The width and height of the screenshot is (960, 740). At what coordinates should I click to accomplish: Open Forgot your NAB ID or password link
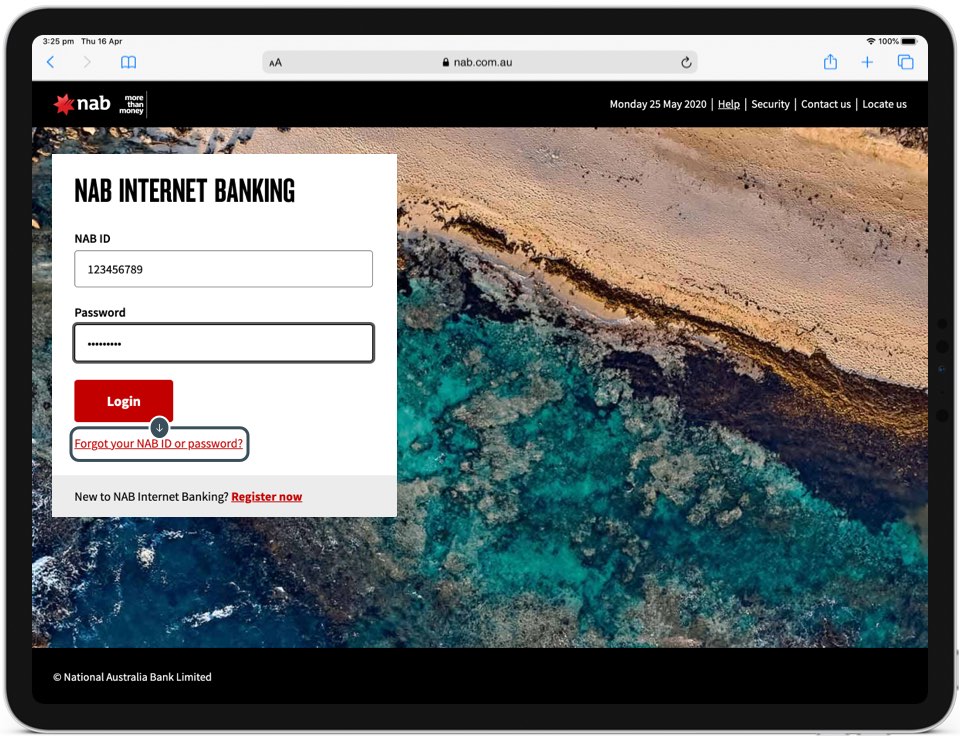(159, 443)
